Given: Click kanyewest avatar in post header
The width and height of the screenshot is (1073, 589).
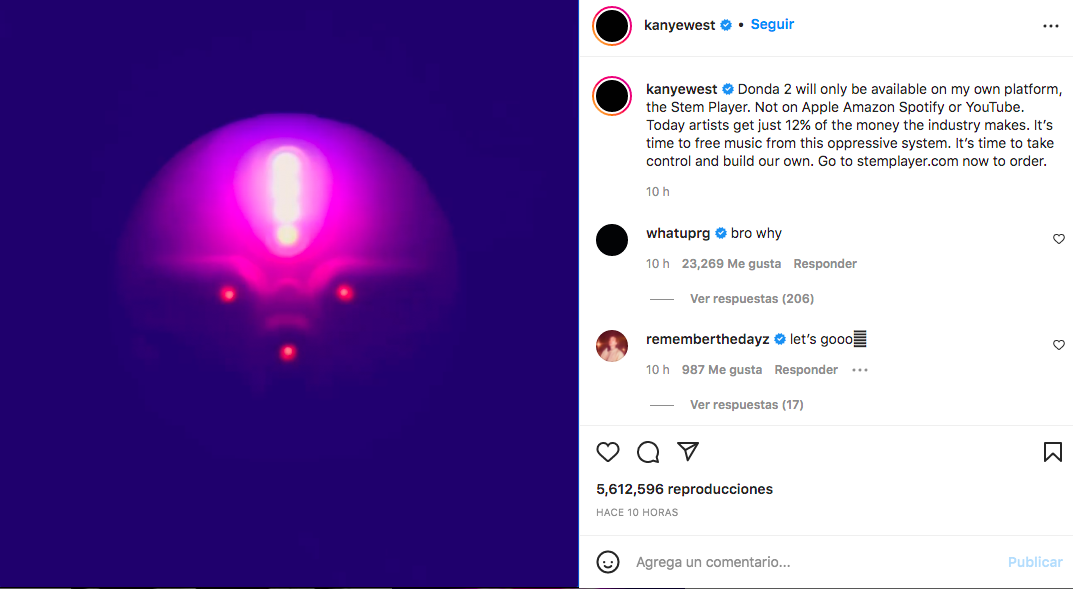Looking at the screenshot, I should [x=612, y=26].
